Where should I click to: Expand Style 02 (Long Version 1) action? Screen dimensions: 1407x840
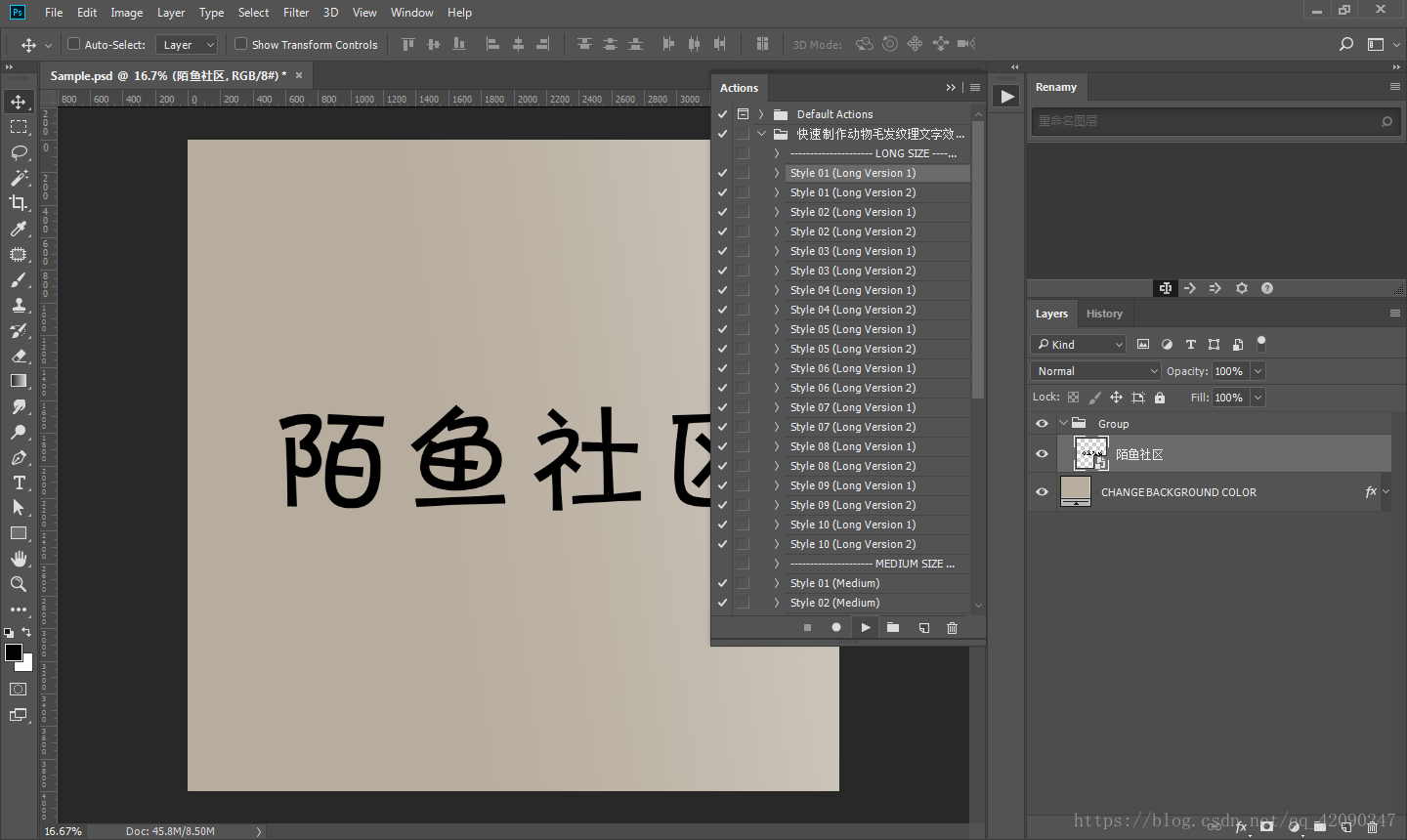tap(777, 212)
